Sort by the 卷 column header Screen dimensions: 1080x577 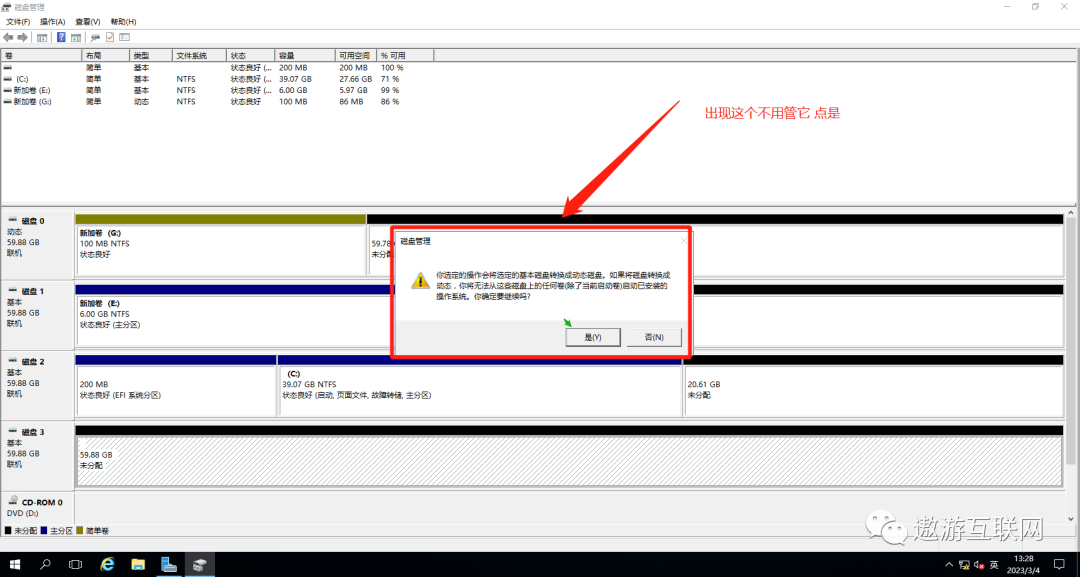[x=41, y=55]
